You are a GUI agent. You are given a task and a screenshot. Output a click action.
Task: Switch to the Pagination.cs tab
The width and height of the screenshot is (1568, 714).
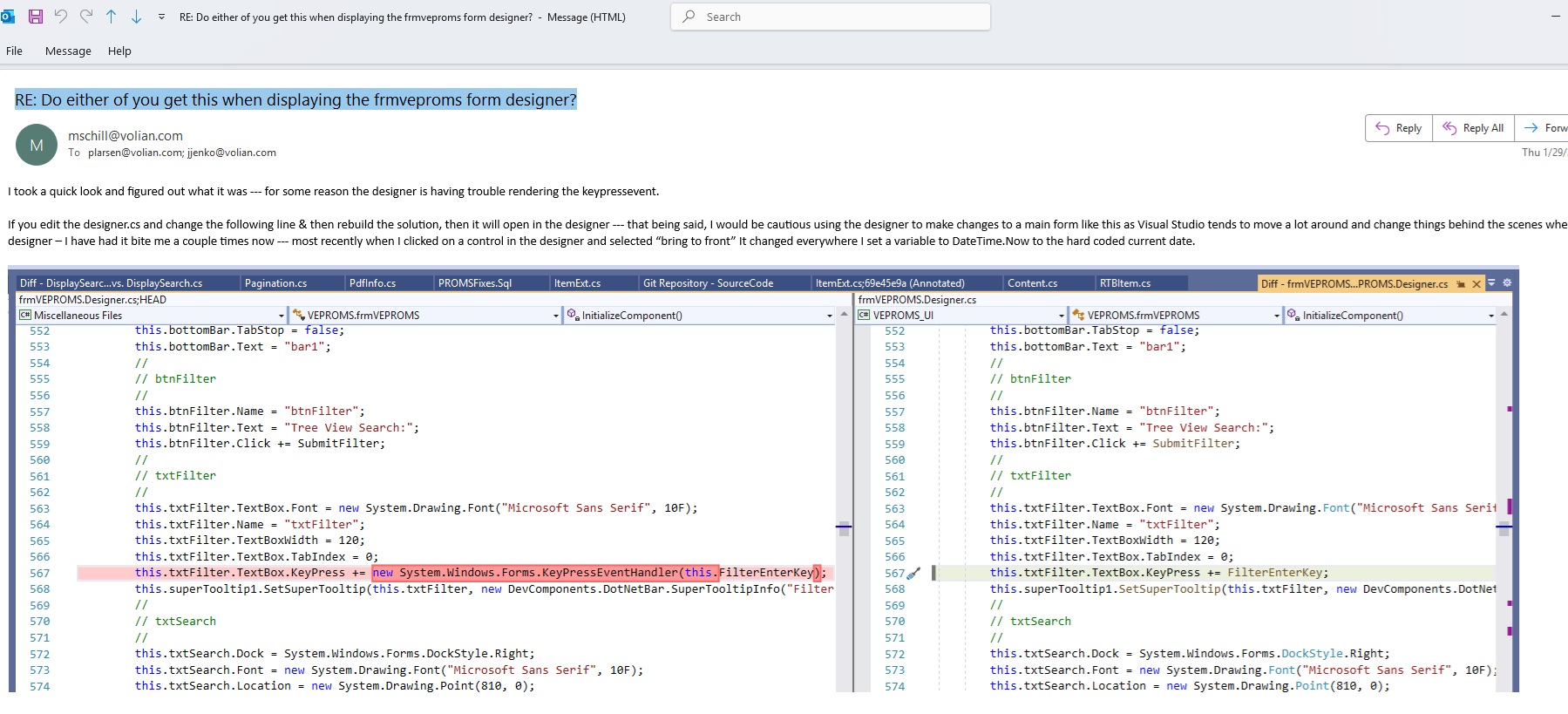[x=275, y=283]
